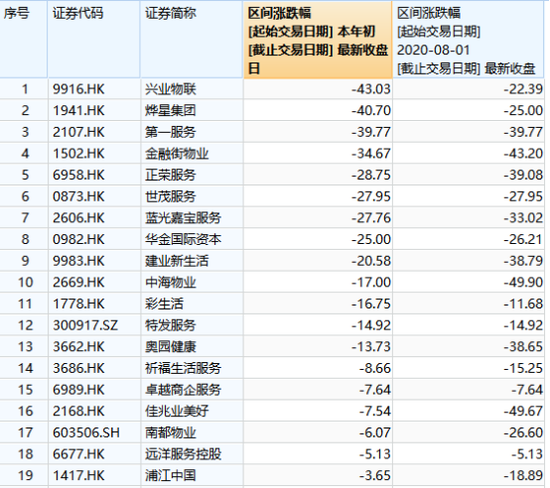Viewport: 550px width, 488px height.
Task: Click the value -6.07
Action: pyautogui.click(x=375, y=433)
